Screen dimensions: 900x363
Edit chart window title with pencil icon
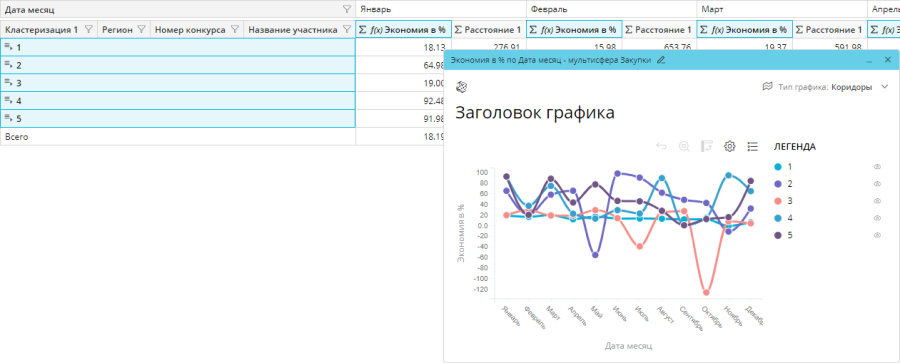click(661, 60)
